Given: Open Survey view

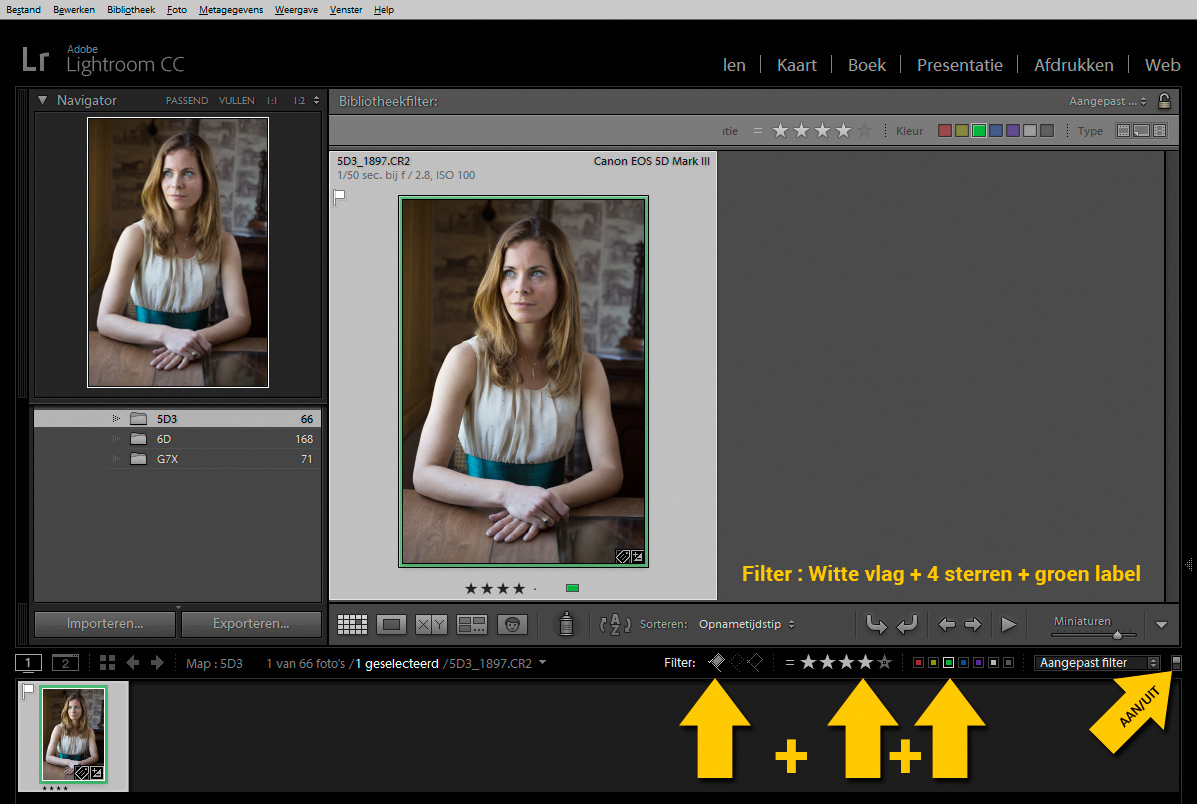Looking at the screenshot, I should click(471, 625).
